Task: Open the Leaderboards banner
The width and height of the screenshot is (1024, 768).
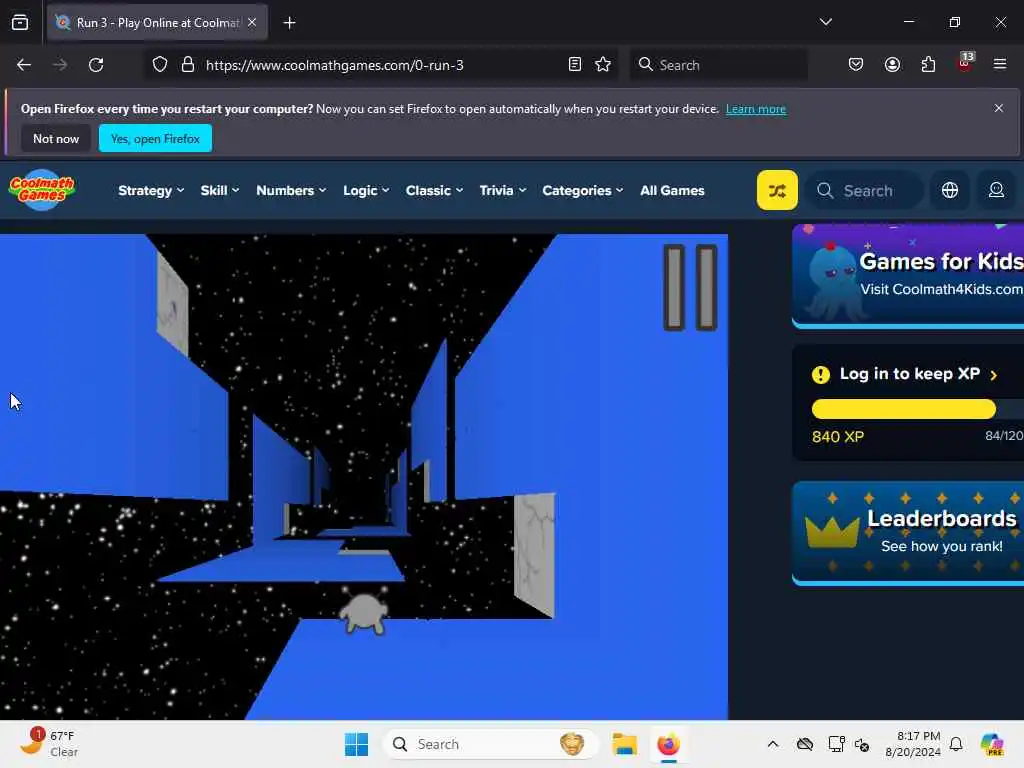Action: click(x=908, y=533)
